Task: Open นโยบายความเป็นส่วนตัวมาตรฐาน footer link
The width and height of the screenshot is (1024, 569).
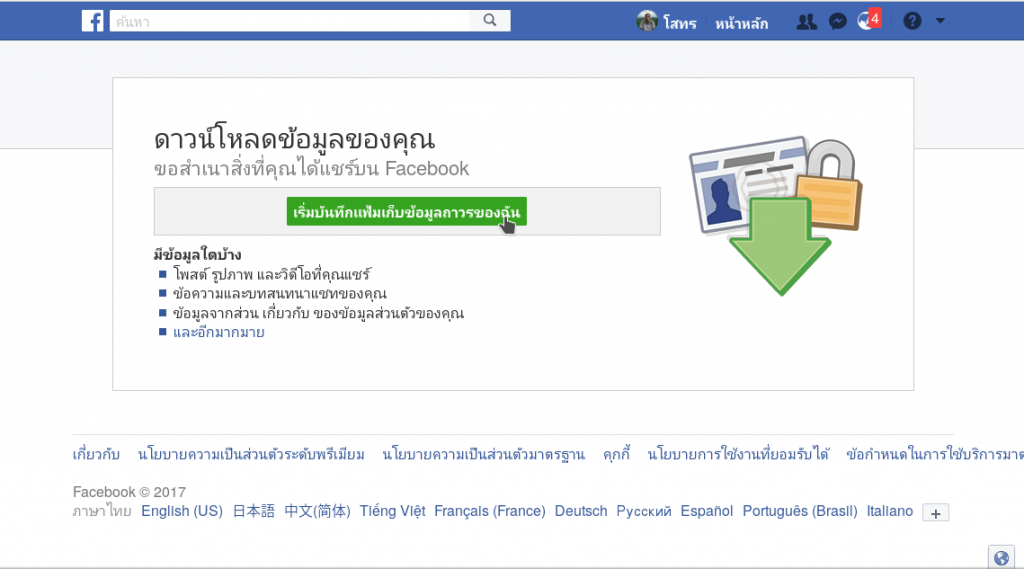Action: (483, 454)
